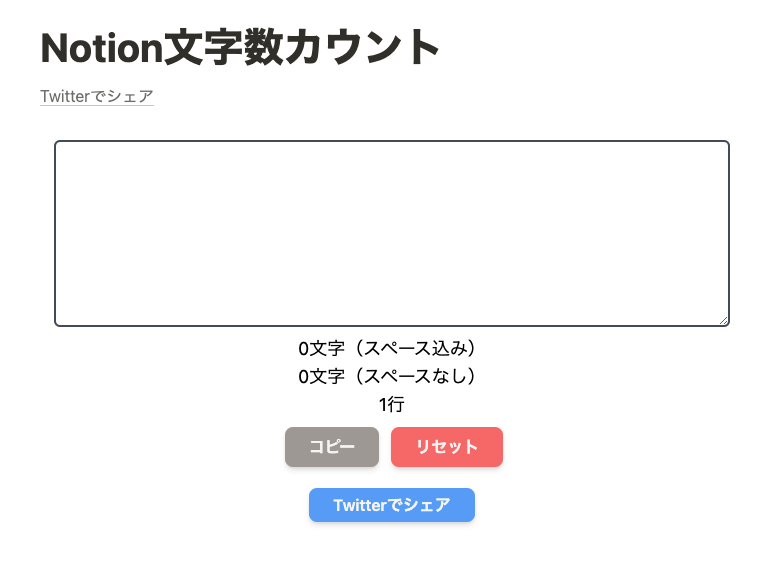The image size is (782, 561).
Task: Copy the text using the コピー button
Action: [331, 447]
